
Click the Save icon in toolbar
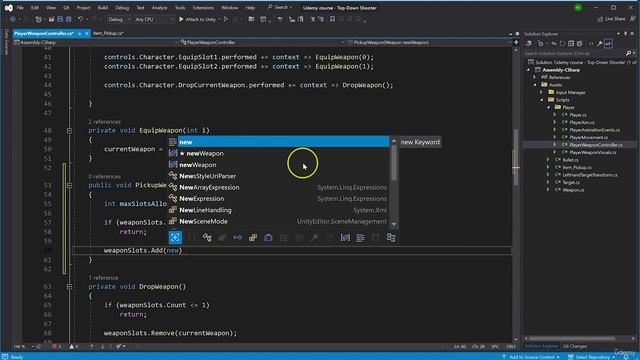click(60, 19)
